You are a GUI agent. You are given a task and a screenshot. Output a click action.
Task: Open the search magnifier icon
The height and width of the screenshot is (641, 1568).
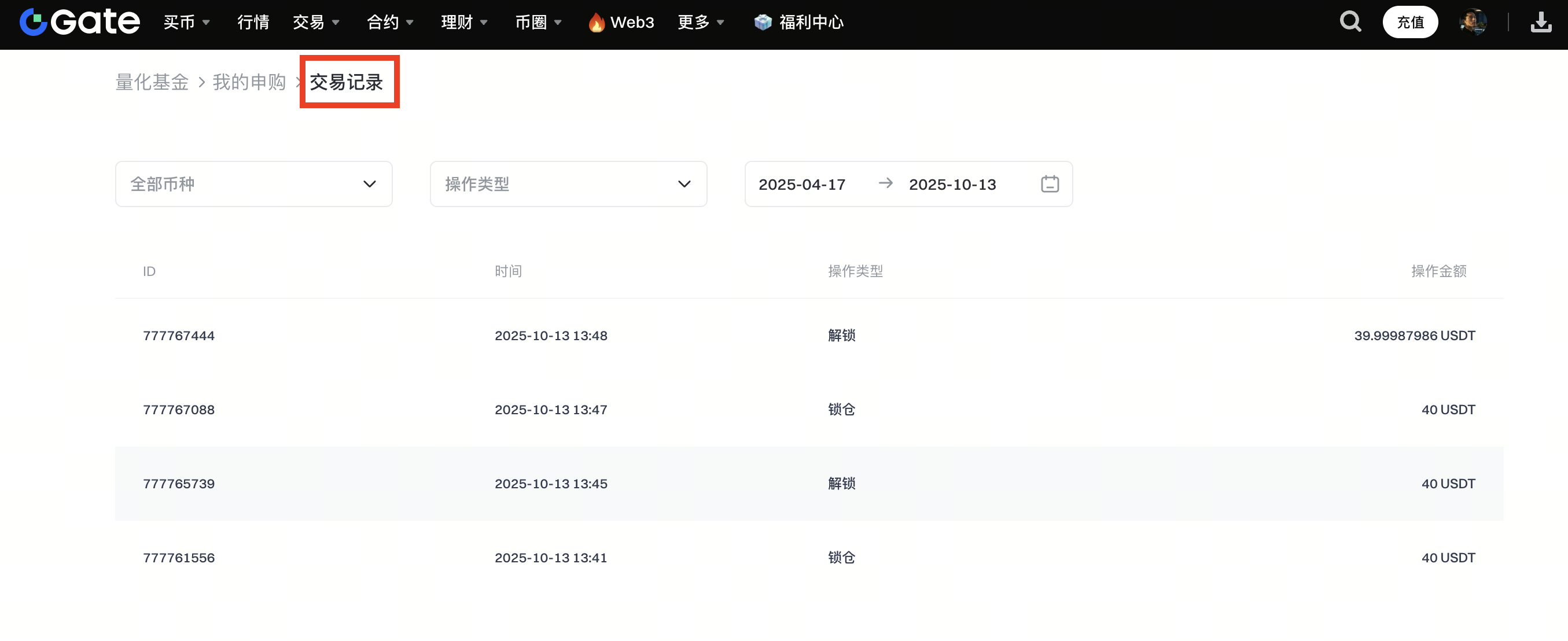1350,23
